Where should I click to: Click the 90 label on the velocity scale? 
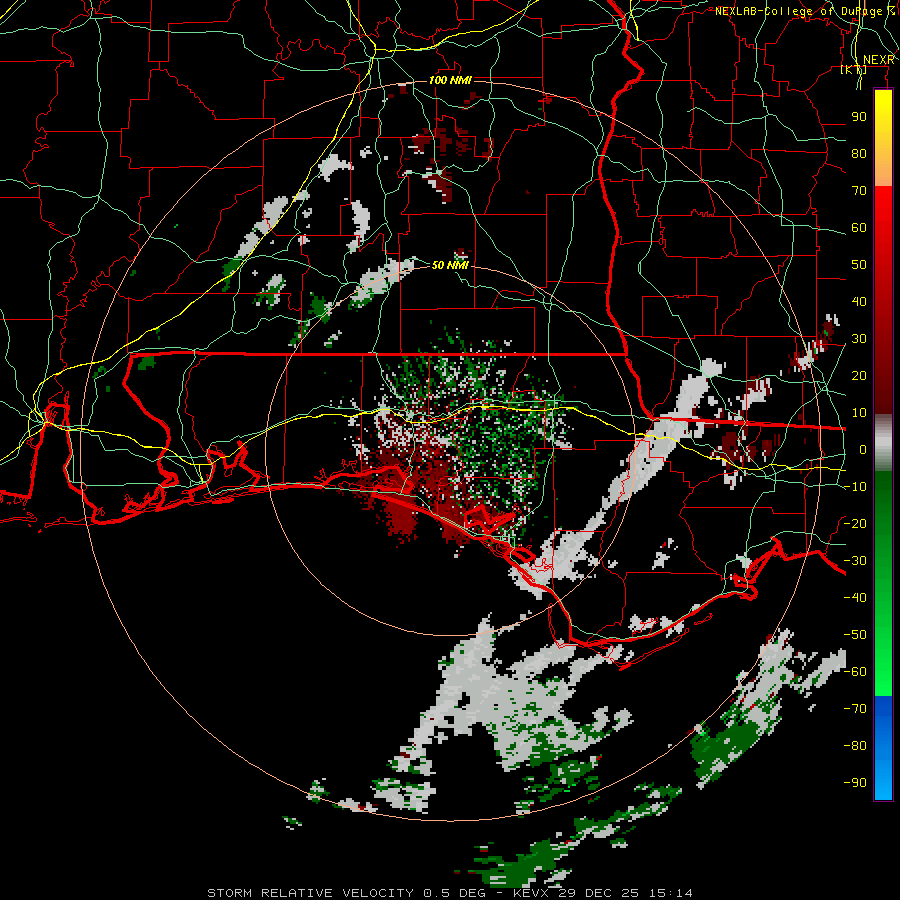859,117
